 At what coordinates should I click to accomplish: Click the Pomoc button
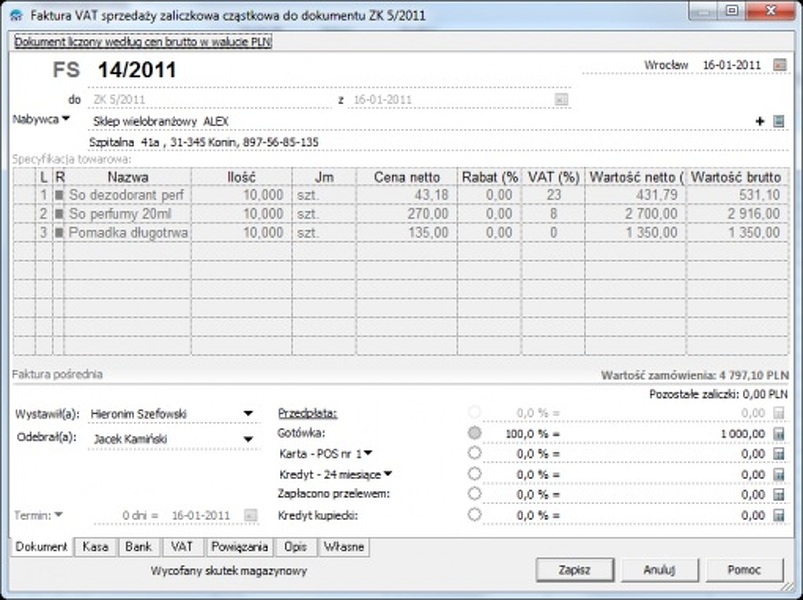pyautogui.click(x=743, y=569)
